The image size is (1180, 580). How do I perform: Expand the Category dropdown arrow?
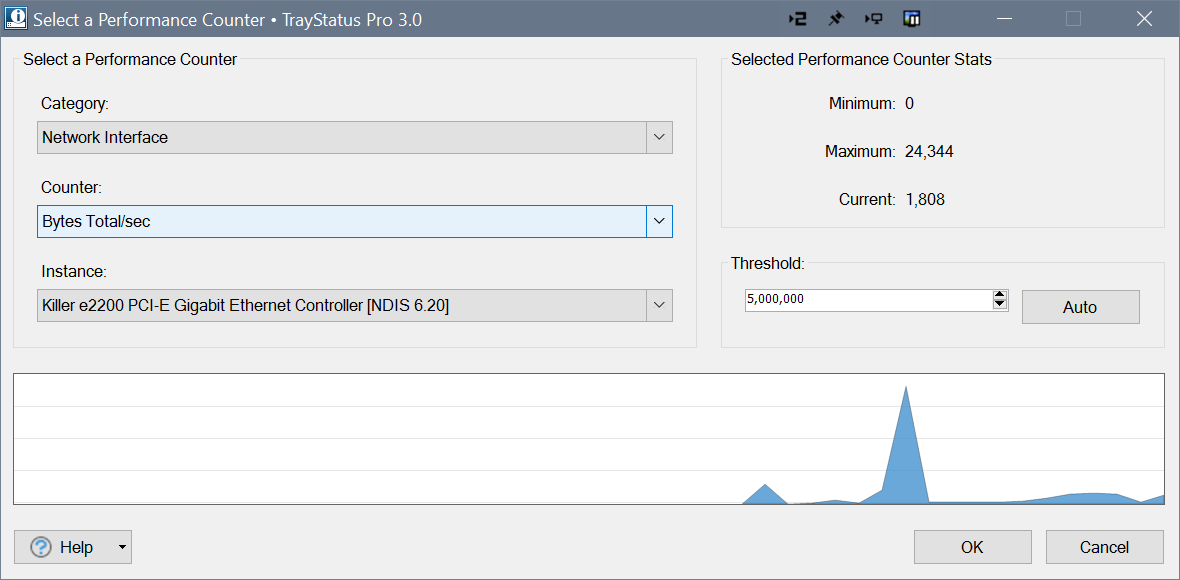[659, 137]
